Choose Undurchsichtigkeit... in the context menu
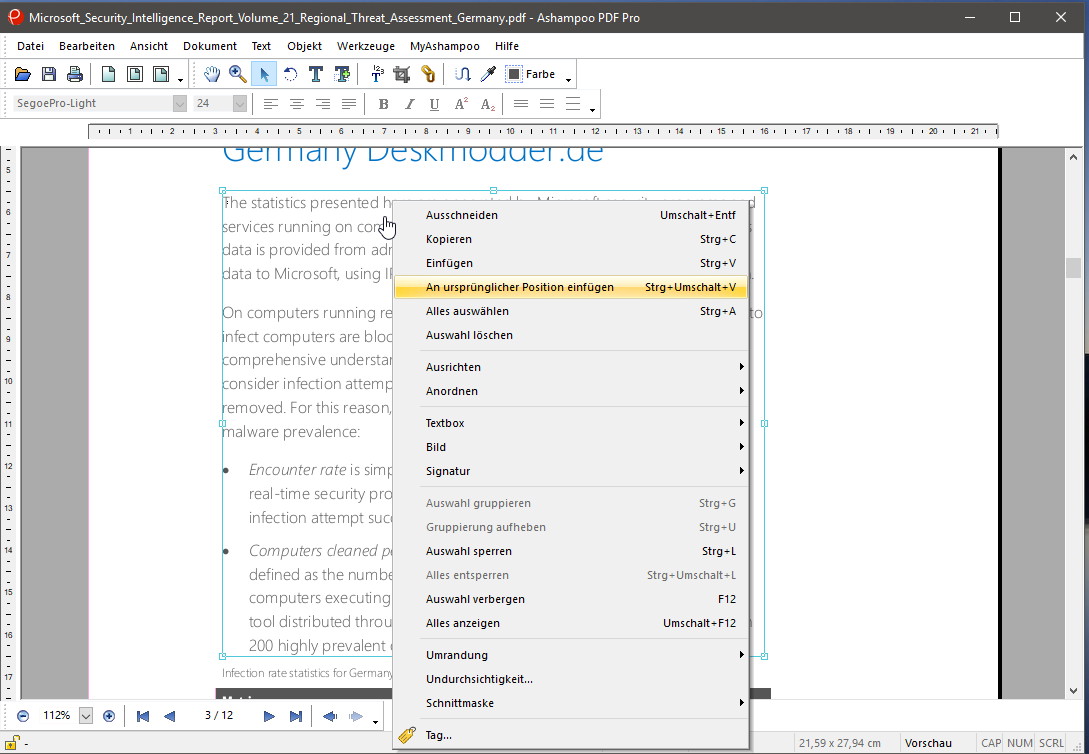Screen dimensions: 1089x754 tap(571, 679)
